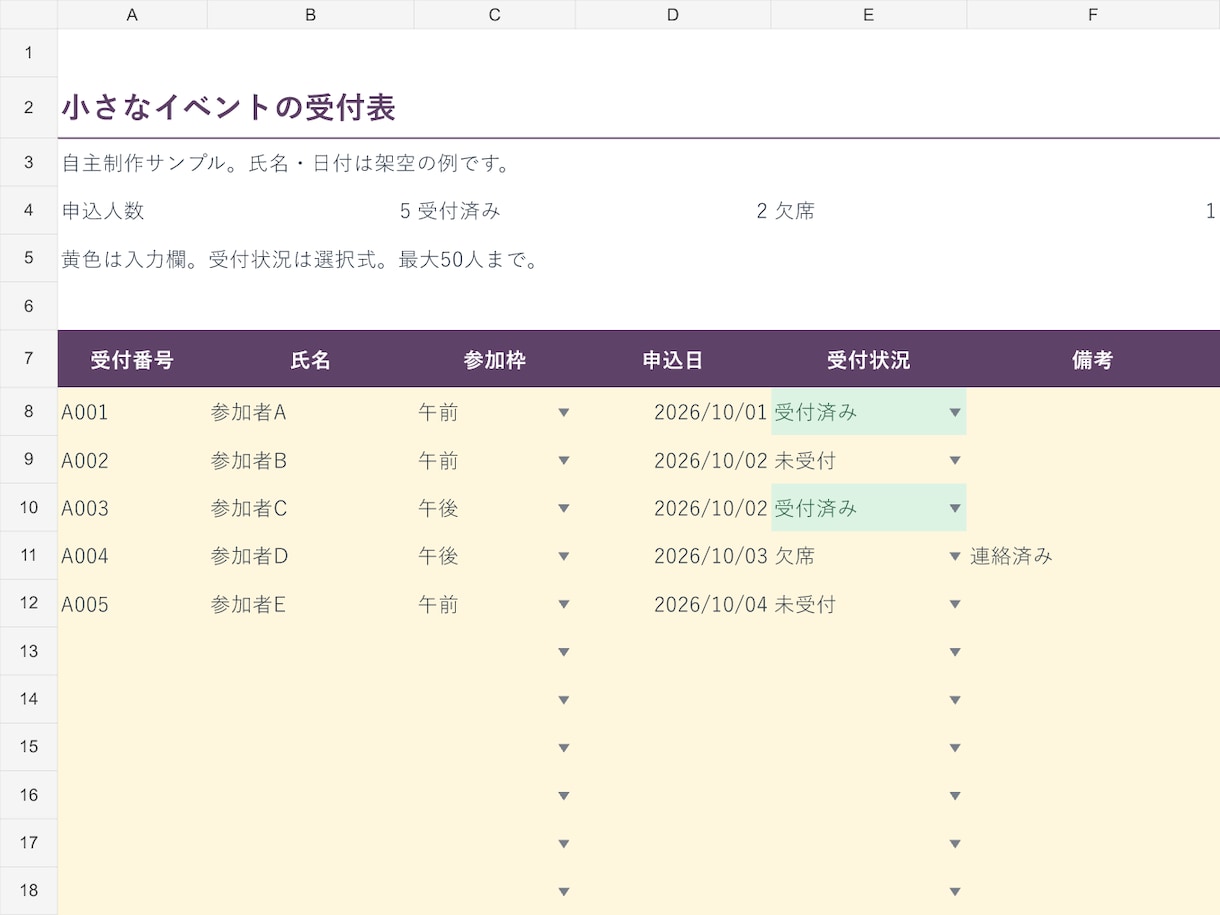Click the empty 氏名 input cell in row 14
1220x915 pixels.
(311, 700)
